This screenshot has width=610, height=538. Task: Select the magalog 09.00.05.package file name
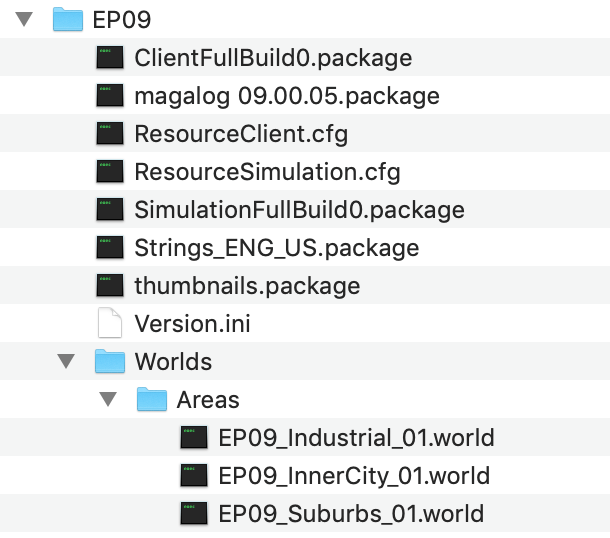pos(287,96)
